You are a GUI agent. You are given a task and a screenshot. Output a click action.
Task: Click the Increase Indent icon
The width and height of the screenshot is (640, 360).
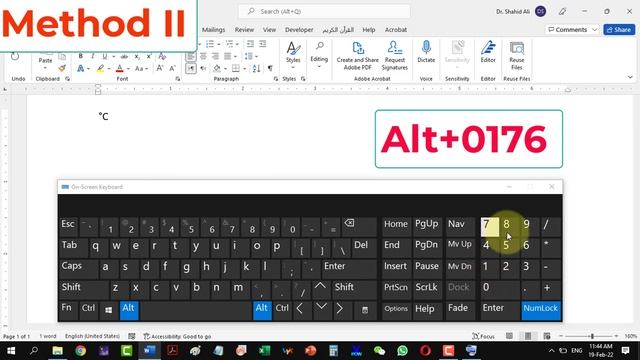coord(262,44)
